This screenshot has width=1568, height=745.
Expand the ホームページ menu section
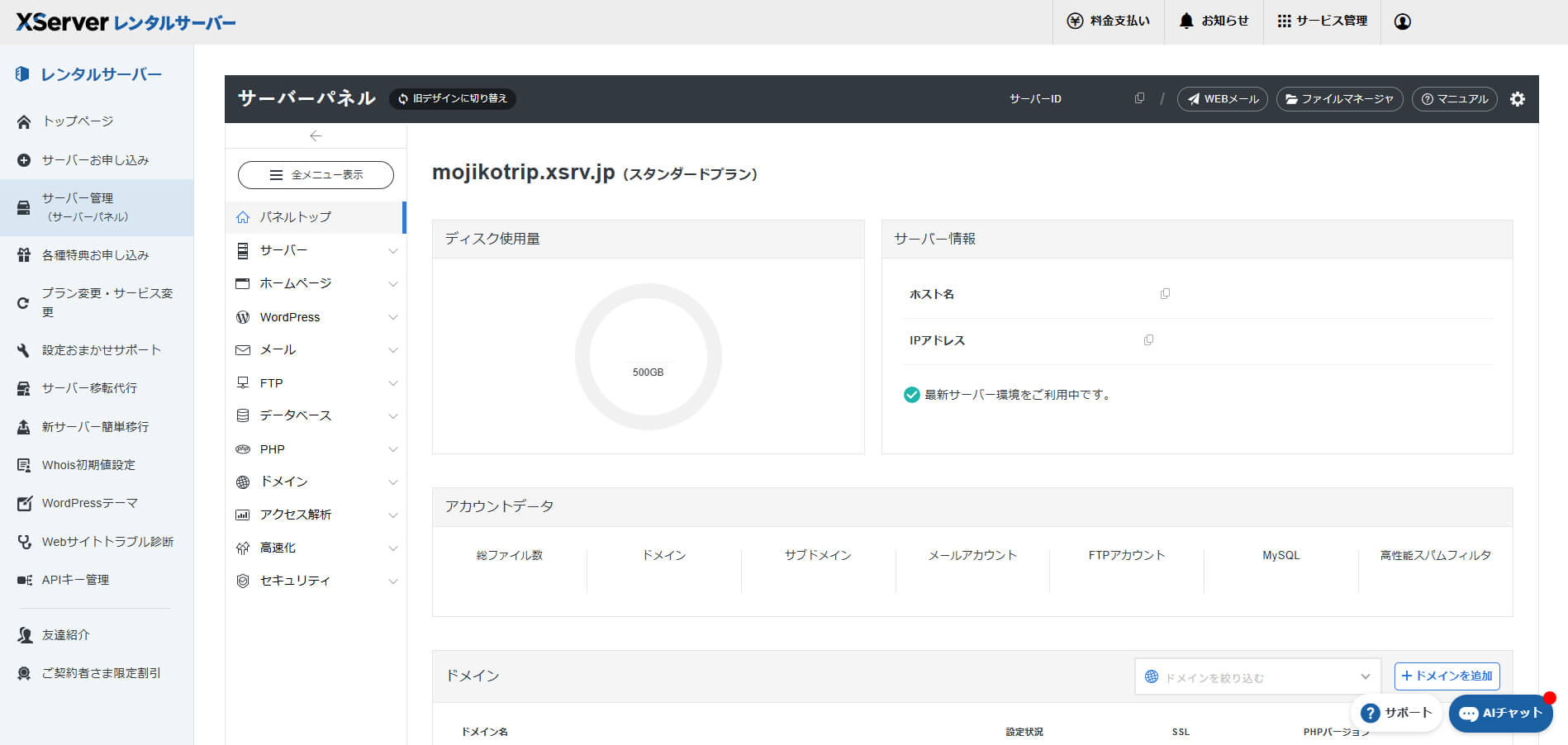[x=316, y=283]
